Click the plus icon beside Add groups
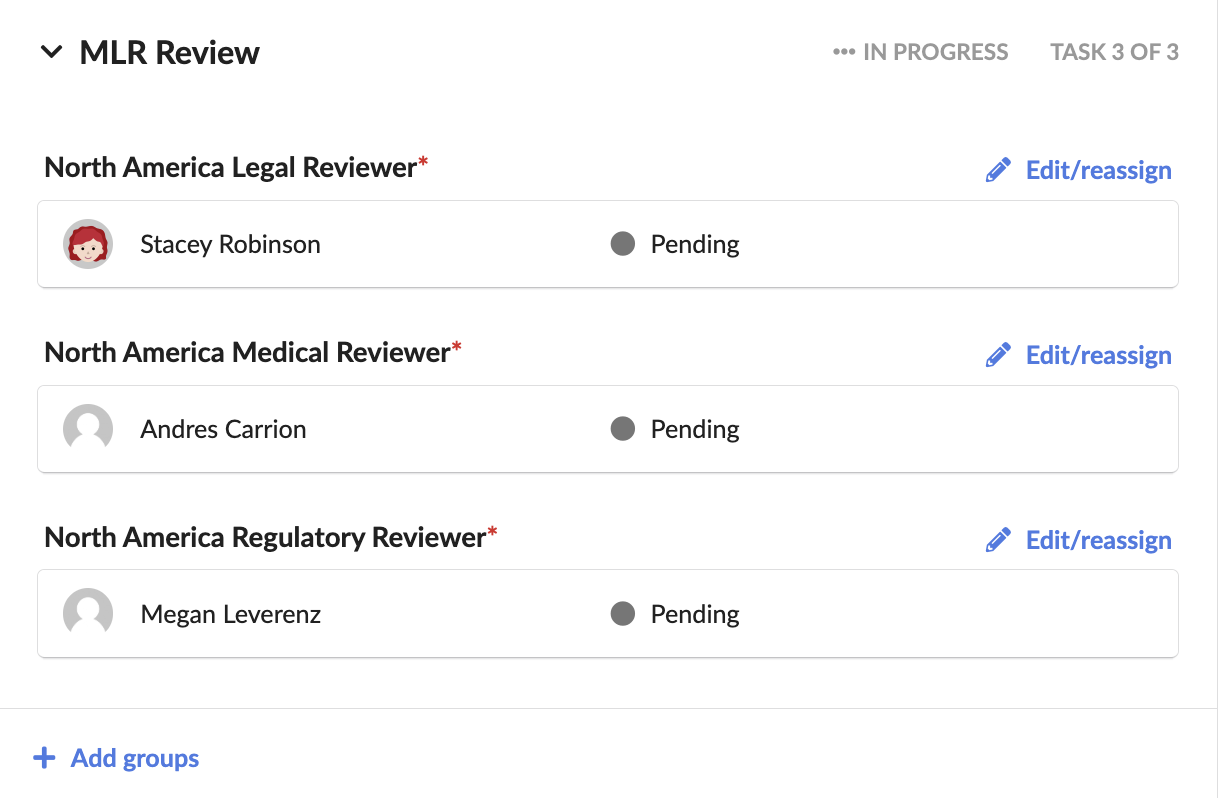 (x=44, y=758)
